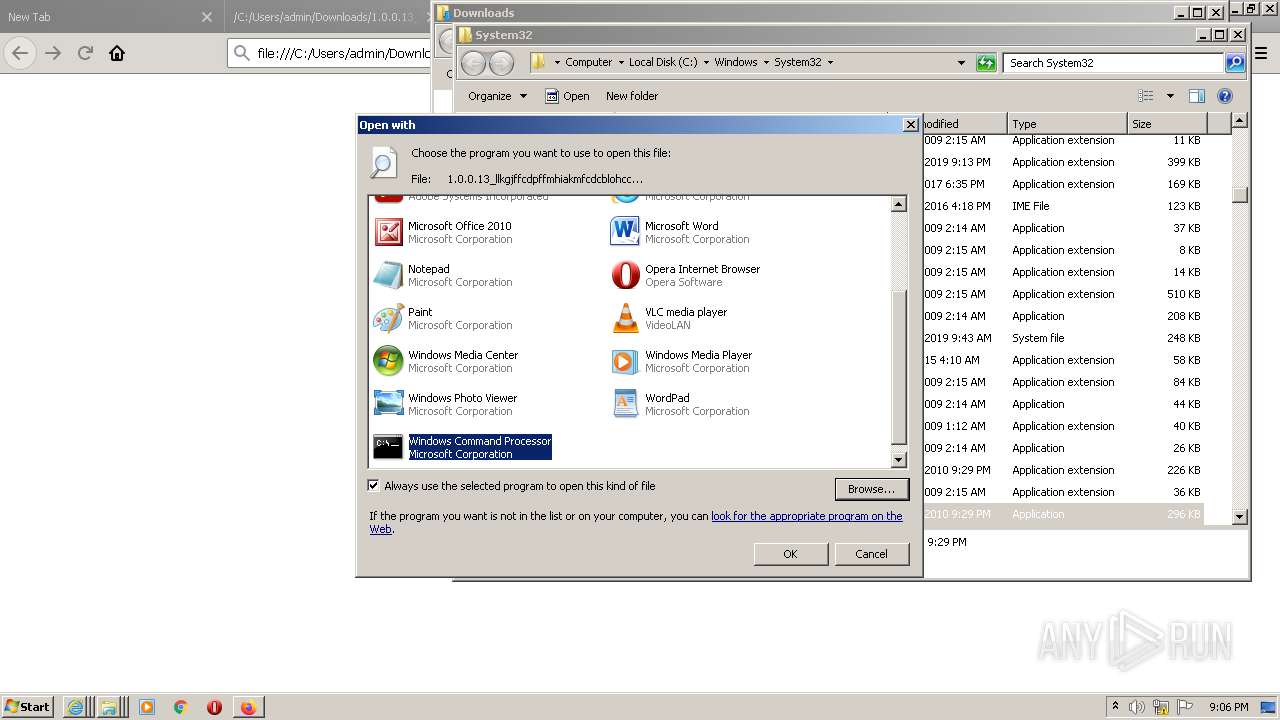Expand the Computer breadcrumb arrow

(621, 62)
